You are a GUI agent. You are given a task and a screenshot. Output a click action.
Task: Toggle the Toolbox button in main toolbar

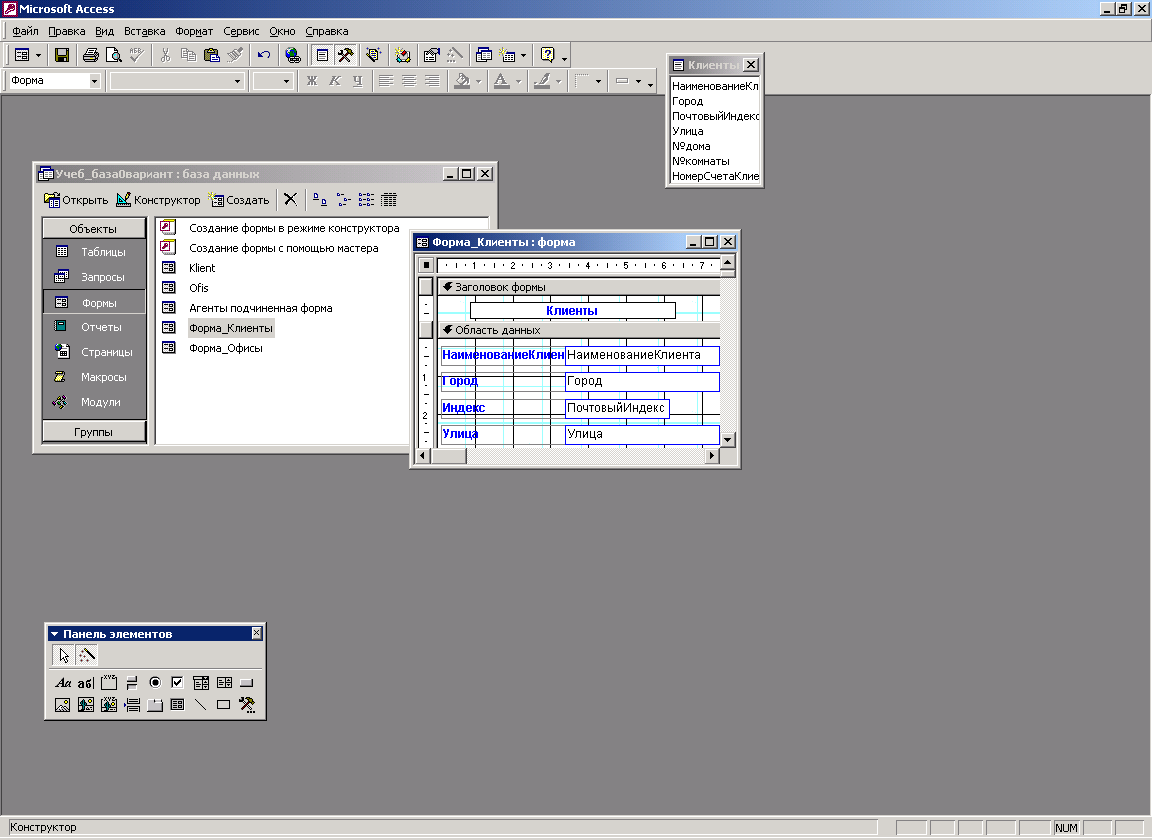[345, 55]
